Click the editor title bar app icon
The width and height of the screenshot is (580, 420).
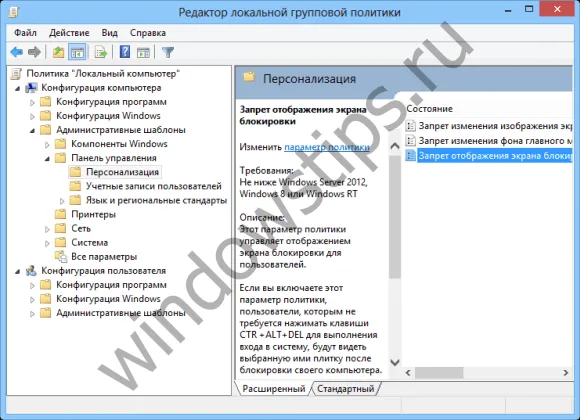pyautogui.click(x=14, y=12)
